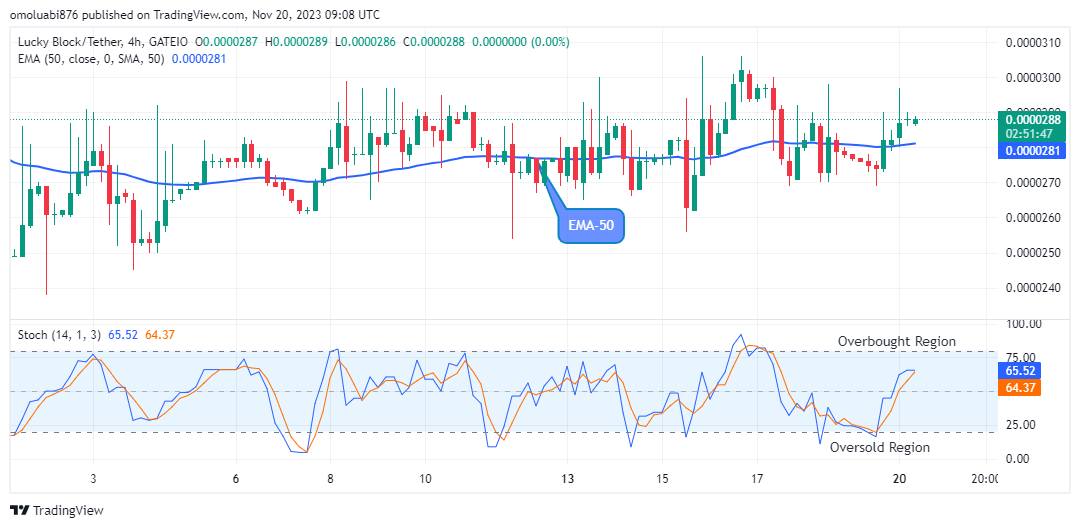Screen dimensions: 1080x528
Task: Click date label 20 on time axis
Action: [x=899, y=479]
